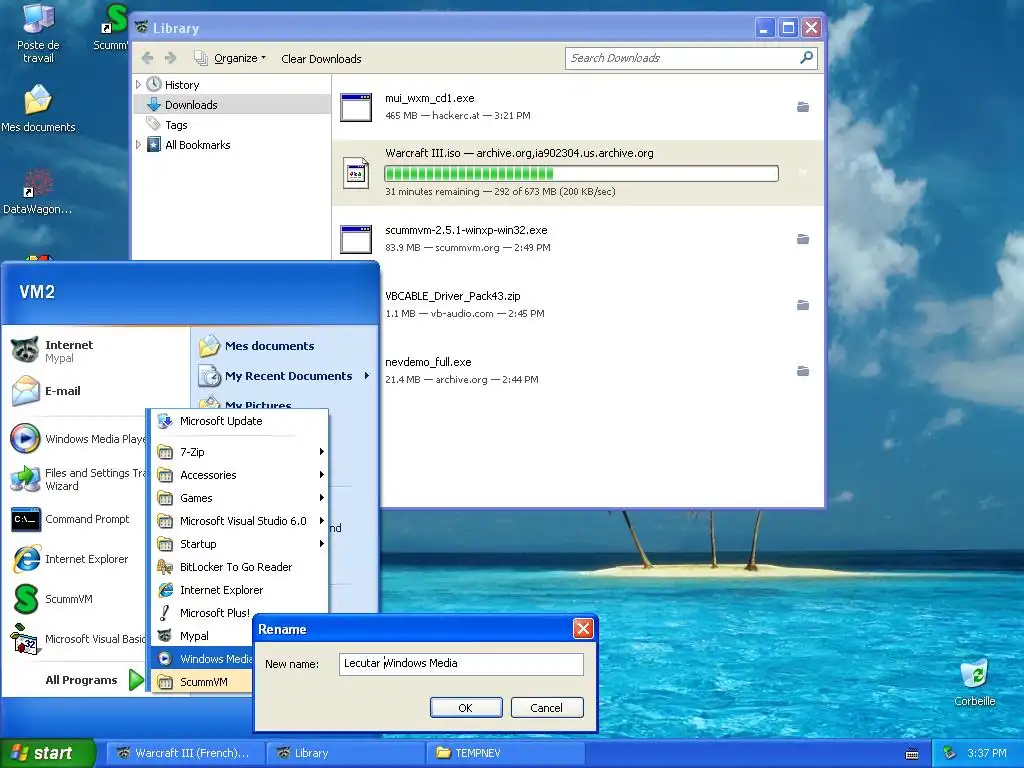Click the back arrow in Library toolbar
The width and height of the screenshot is (1024, 768).
[x=148, y=58]
